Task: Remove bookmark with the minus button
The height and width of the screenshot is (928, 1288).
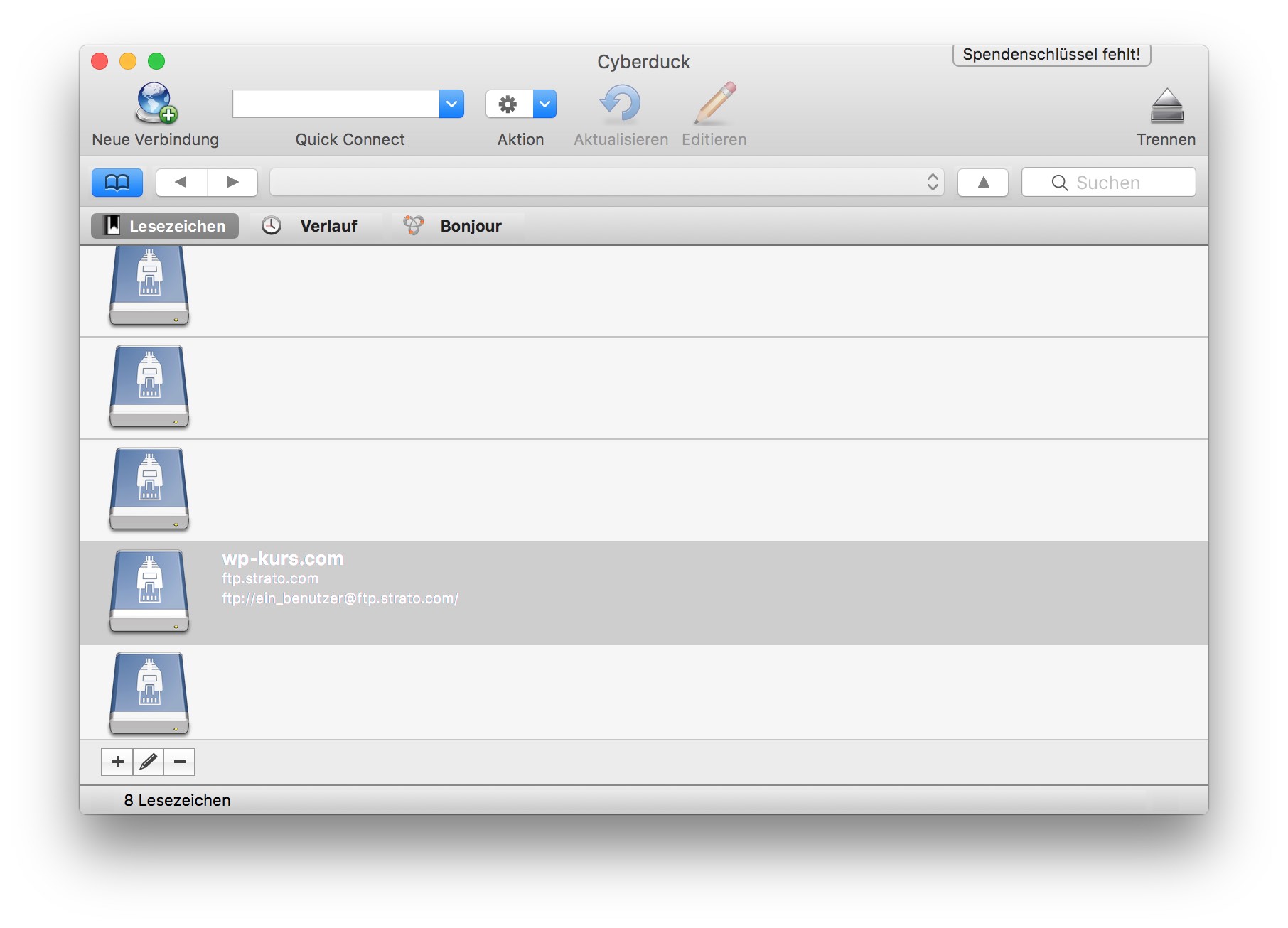Action: click(180, 762)
